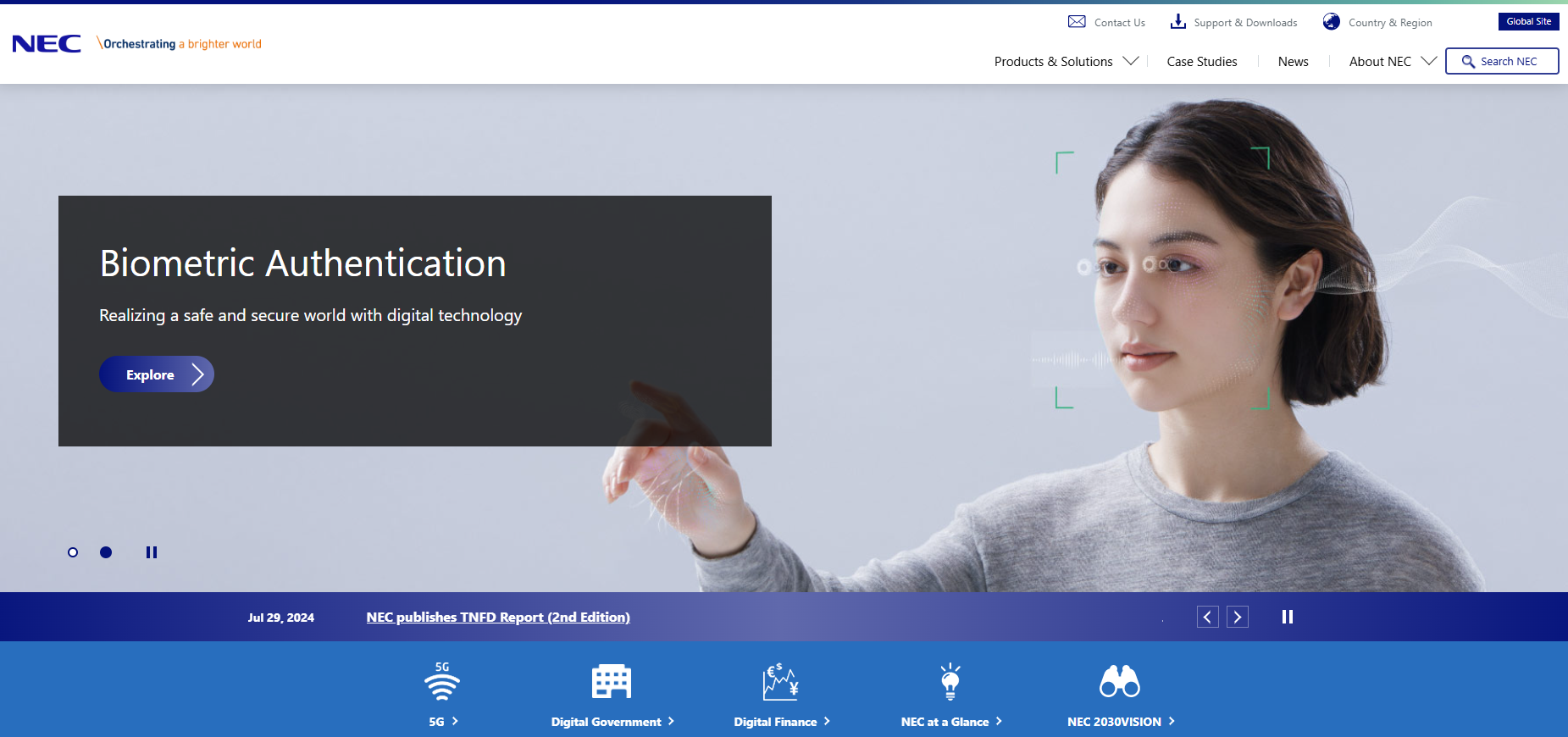Pause the news ticker
The height and width of the screenshot is (737, 1568).
pos(1288,617)
